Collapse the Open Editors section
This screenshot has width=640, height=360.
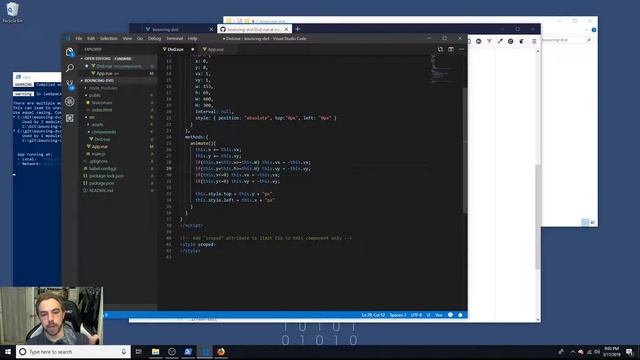point(118,59)
